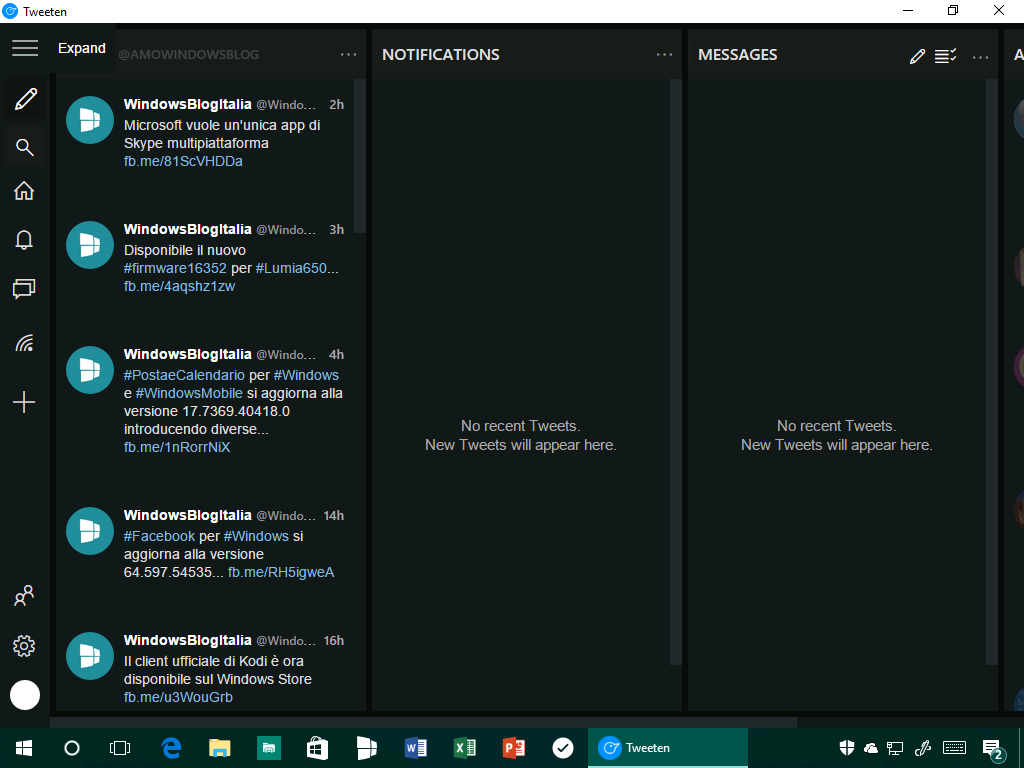Click the horizontal columns scrollbar at bottom

pyautogui.click(x=423, y=722)
